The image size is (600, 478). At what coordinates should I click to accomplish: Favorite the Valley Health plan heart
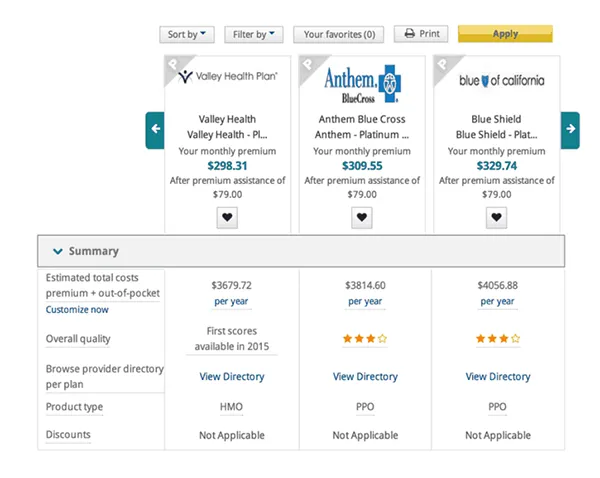(227, 217)
